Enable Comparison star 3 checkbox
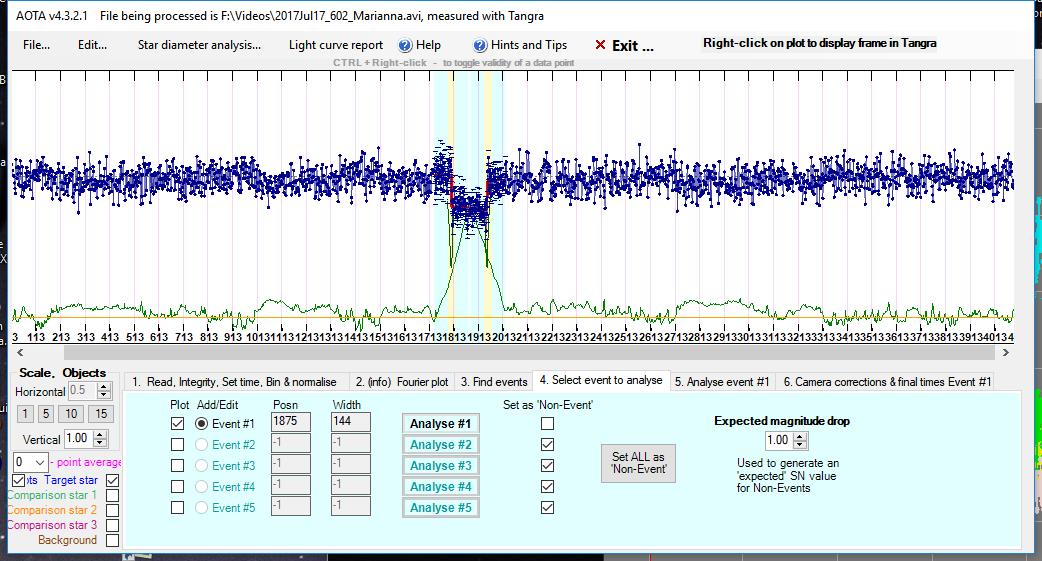This screenshot has width=1042, height=561. [112, 525]
